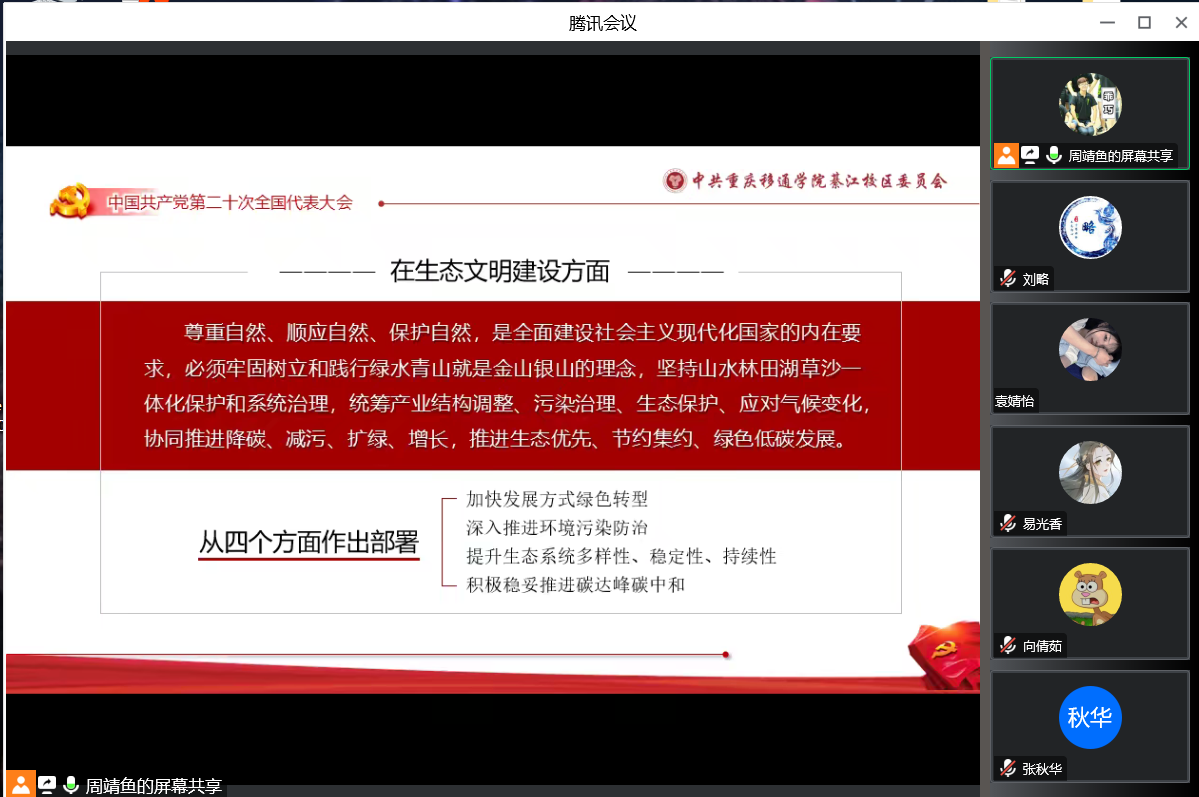Click the orange host icon in 周靖鱼's participant tile

pyautogui.click(x=1006, y=156)
